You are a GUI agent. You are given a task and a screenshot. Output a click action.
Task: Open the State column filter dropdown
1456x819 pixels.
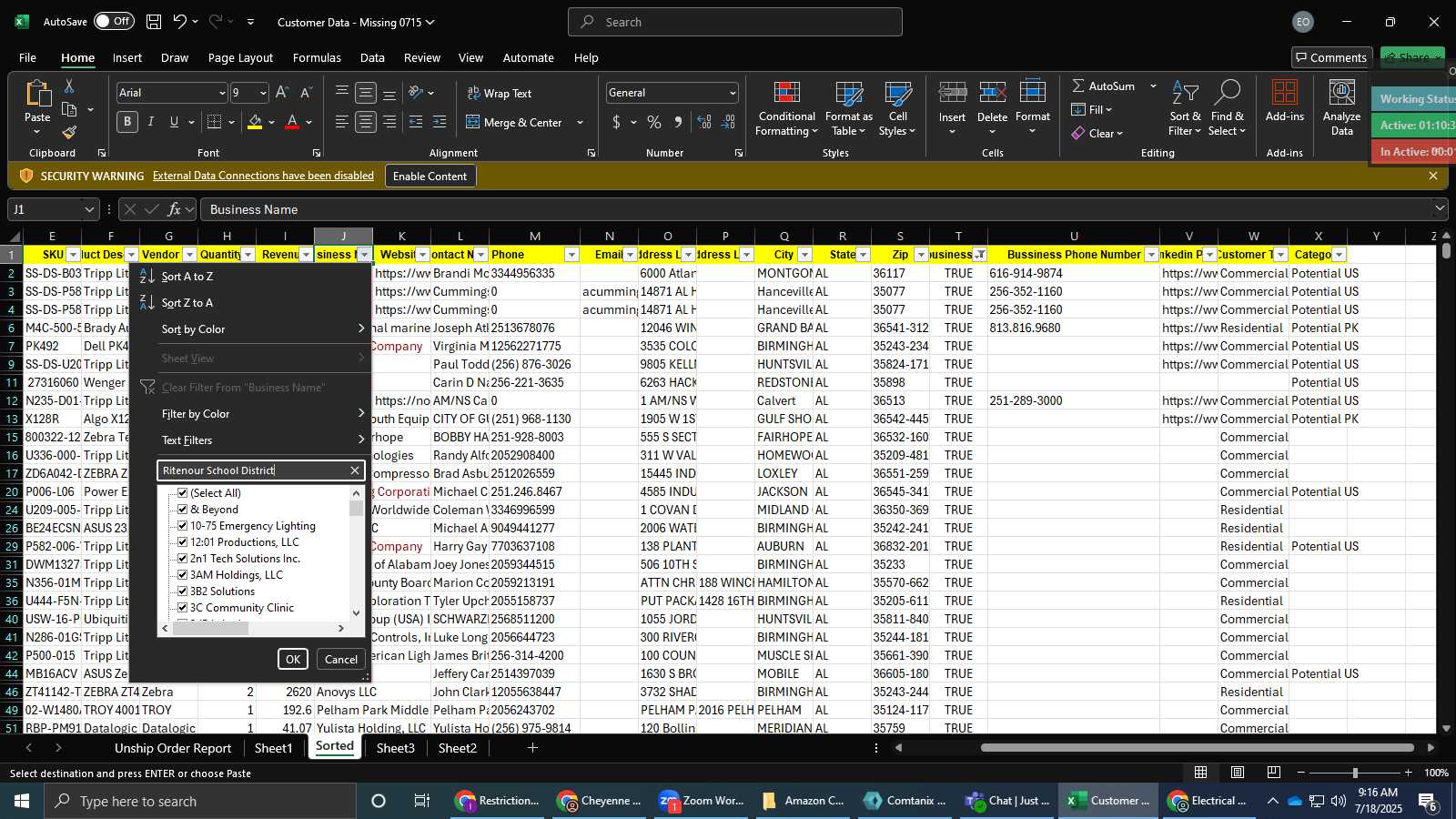pos(863,255)
